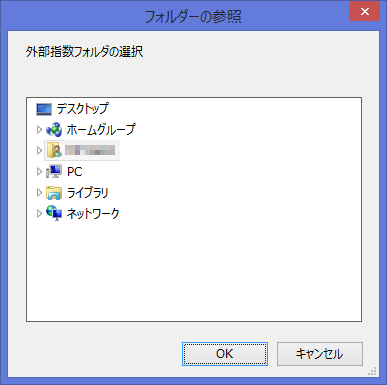Click the Libraries folder icon
This screenshot has height=385, width=387.
point(54,192)
